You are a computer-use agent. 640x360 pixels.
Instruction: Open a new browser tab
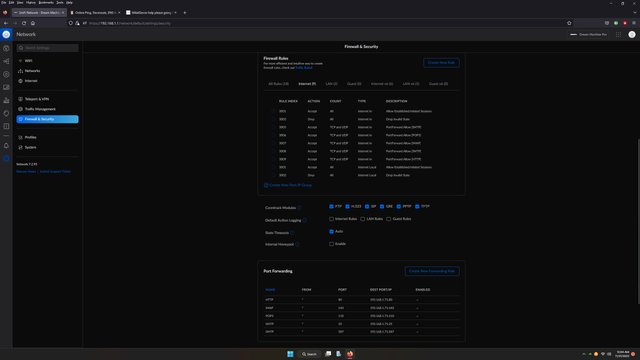[184, 13]
